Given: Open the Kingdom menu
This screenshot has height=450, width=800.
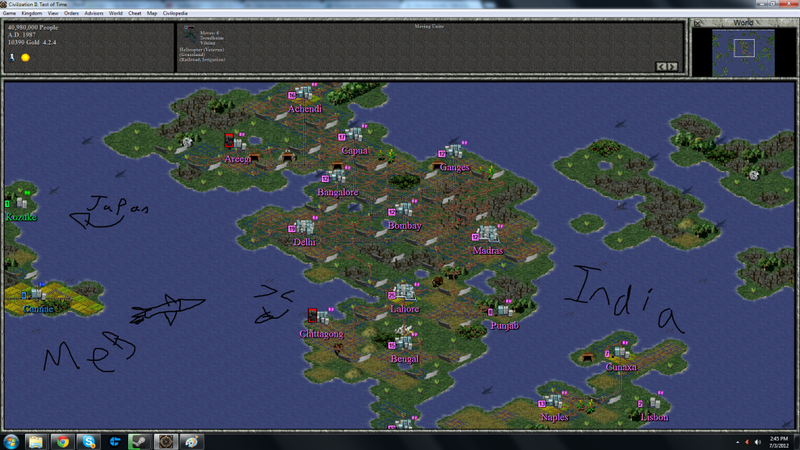Looking at the screenshot, I should [x=32, y=13].
